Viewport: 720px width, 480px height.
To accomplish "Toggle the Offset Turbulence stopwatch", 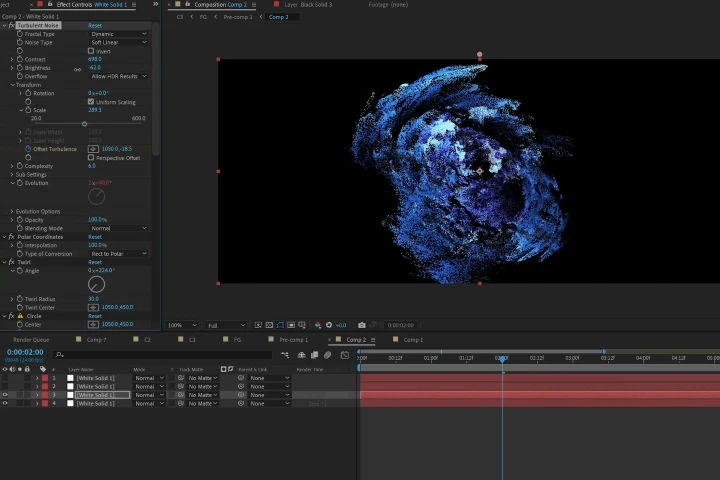I will point(28,149).
